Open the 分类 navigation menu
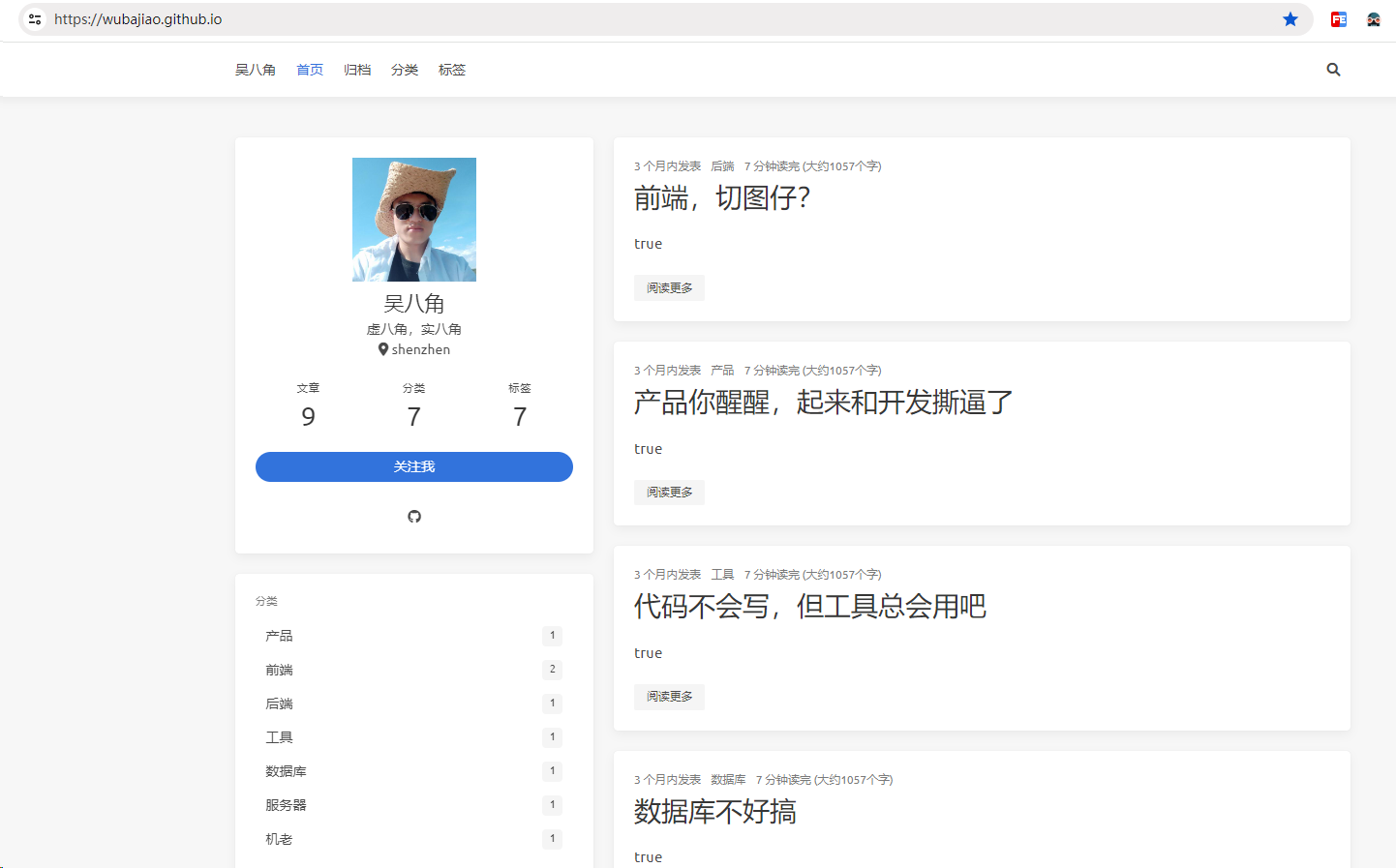The height and width of the screenshot is (868, 1396). (405, 69)
